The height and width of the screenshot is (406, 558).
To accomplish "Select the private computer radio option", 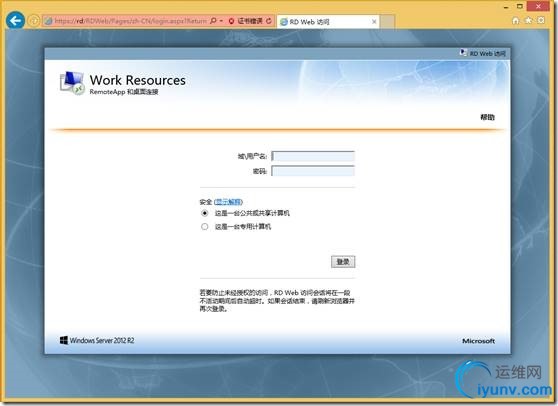I will click(x=205, y=227).
